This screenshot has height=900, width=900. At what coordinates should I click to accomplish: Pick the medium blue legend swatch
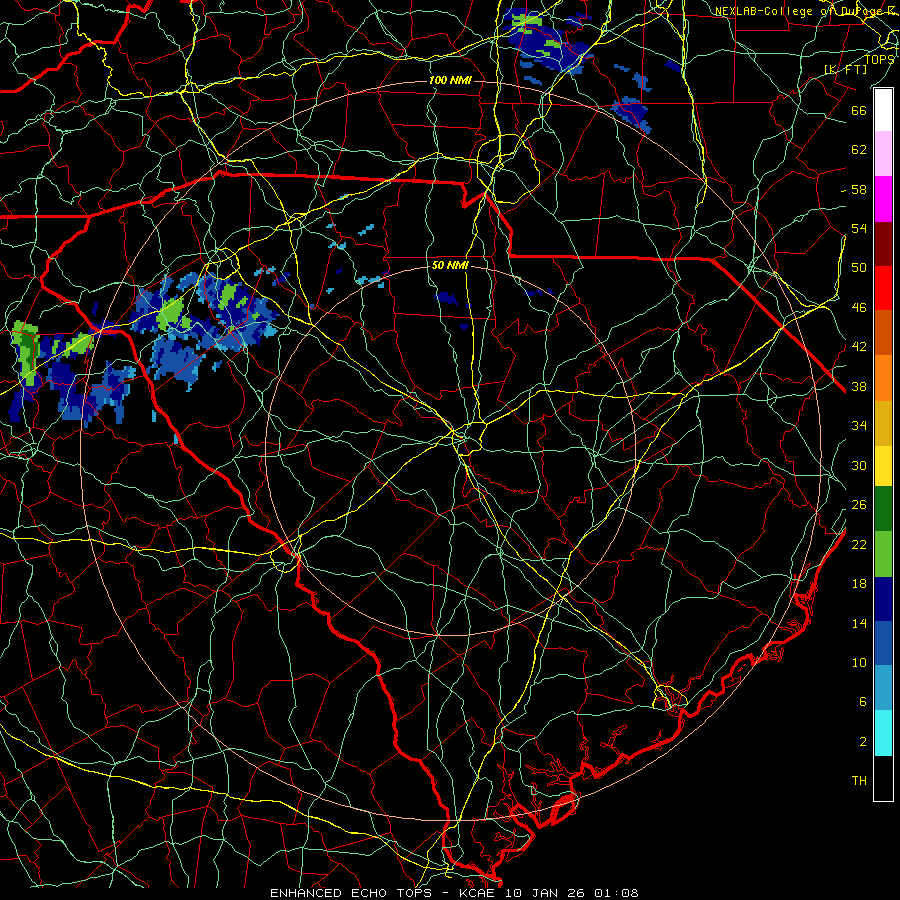click(883, 643)
